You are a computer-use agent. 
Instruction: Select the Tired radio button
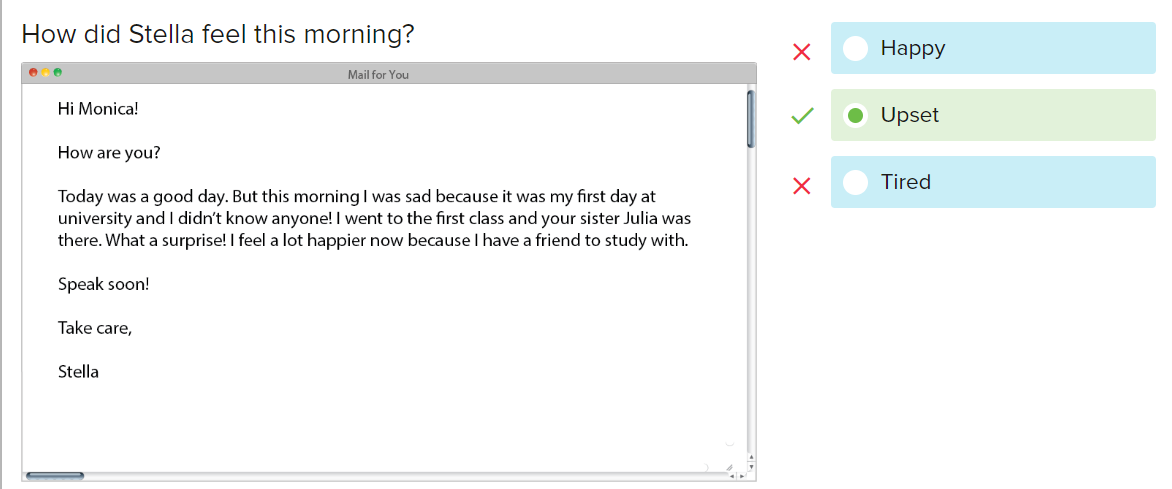coord(855,182)
